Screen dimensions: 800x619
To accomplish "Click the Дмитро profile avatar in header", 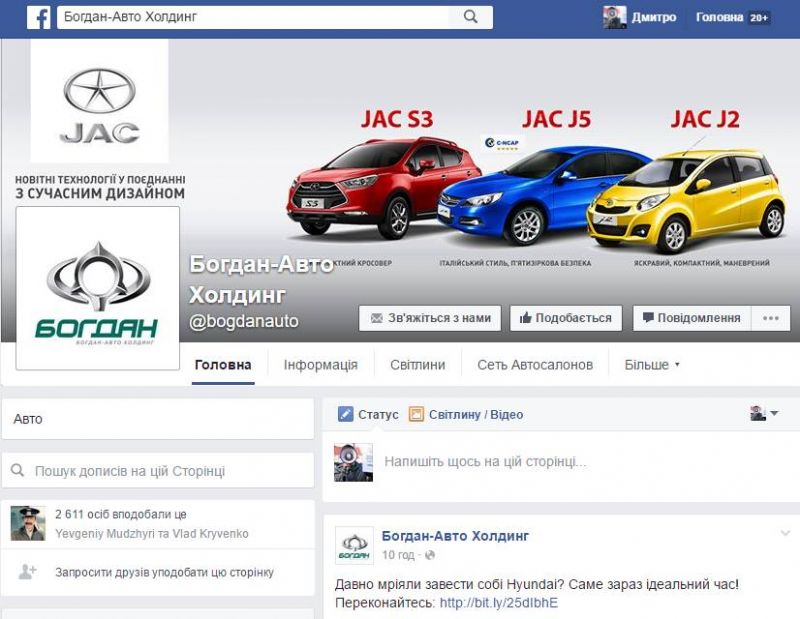I will pos(614,17).
